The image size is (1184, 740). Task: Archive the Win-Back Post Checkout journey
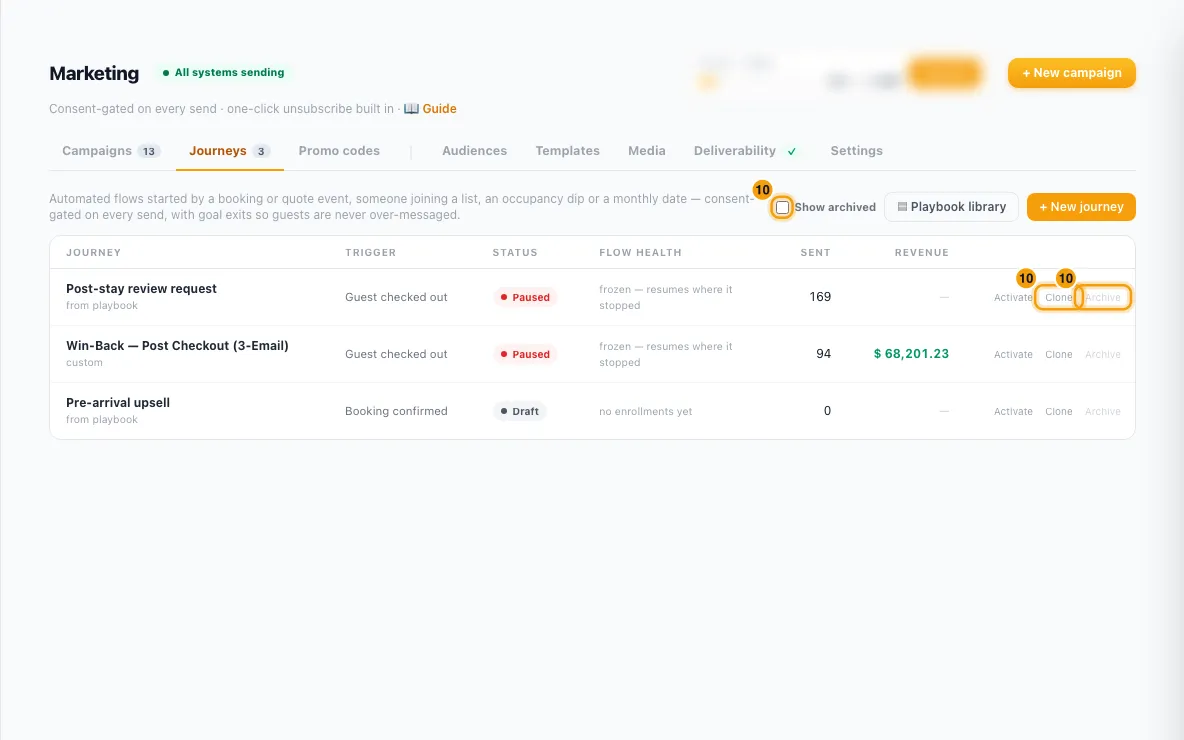click(1102, 354)
